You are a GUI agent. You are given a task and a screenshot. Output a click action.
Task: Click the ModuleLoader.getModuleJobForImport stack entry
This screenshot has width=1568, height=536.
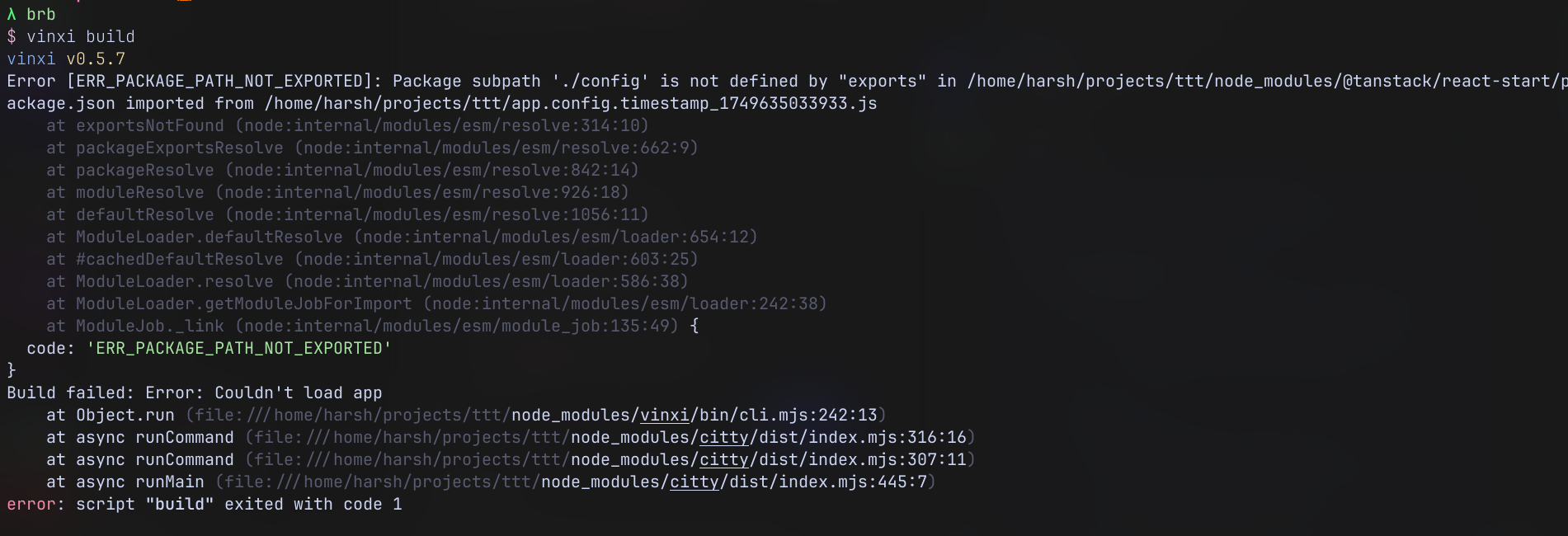point(436,303)
